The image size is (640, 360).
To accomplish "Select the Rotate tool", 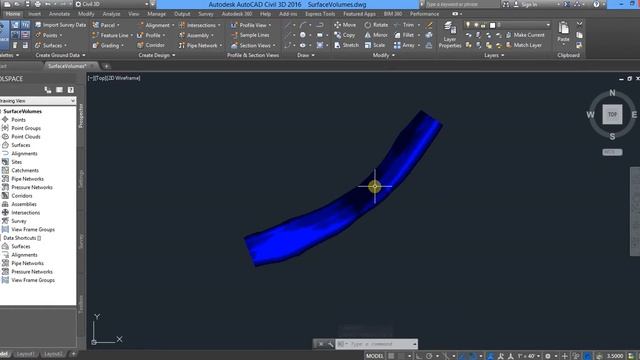I will (x=376, y=25).
